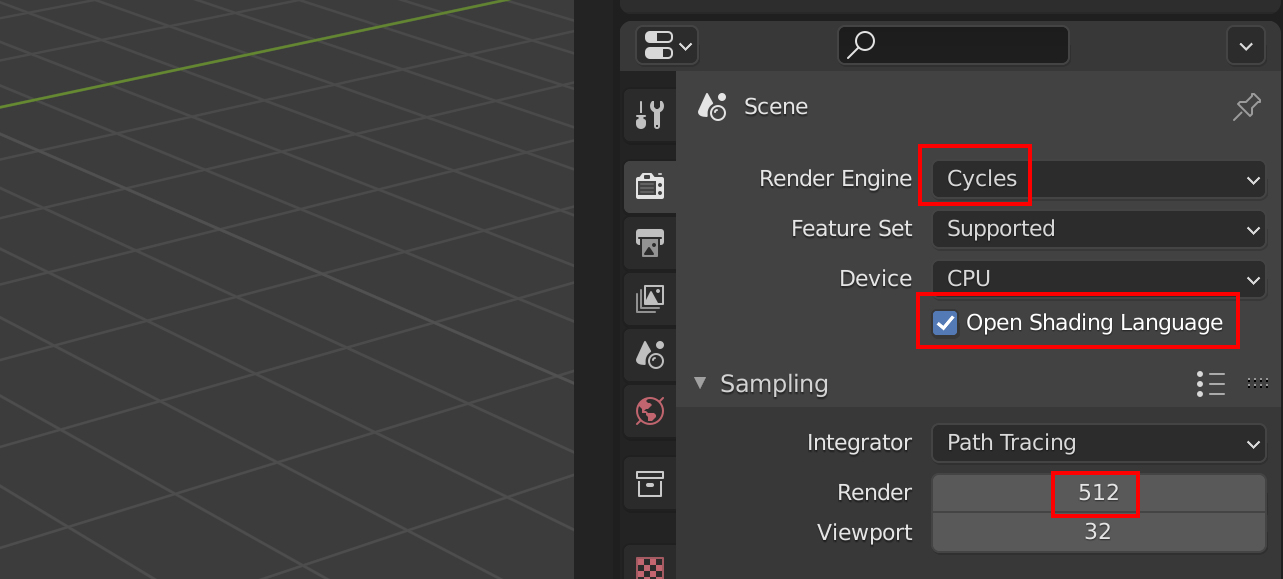Open the Sampling presets menu

pos(1211,383)
